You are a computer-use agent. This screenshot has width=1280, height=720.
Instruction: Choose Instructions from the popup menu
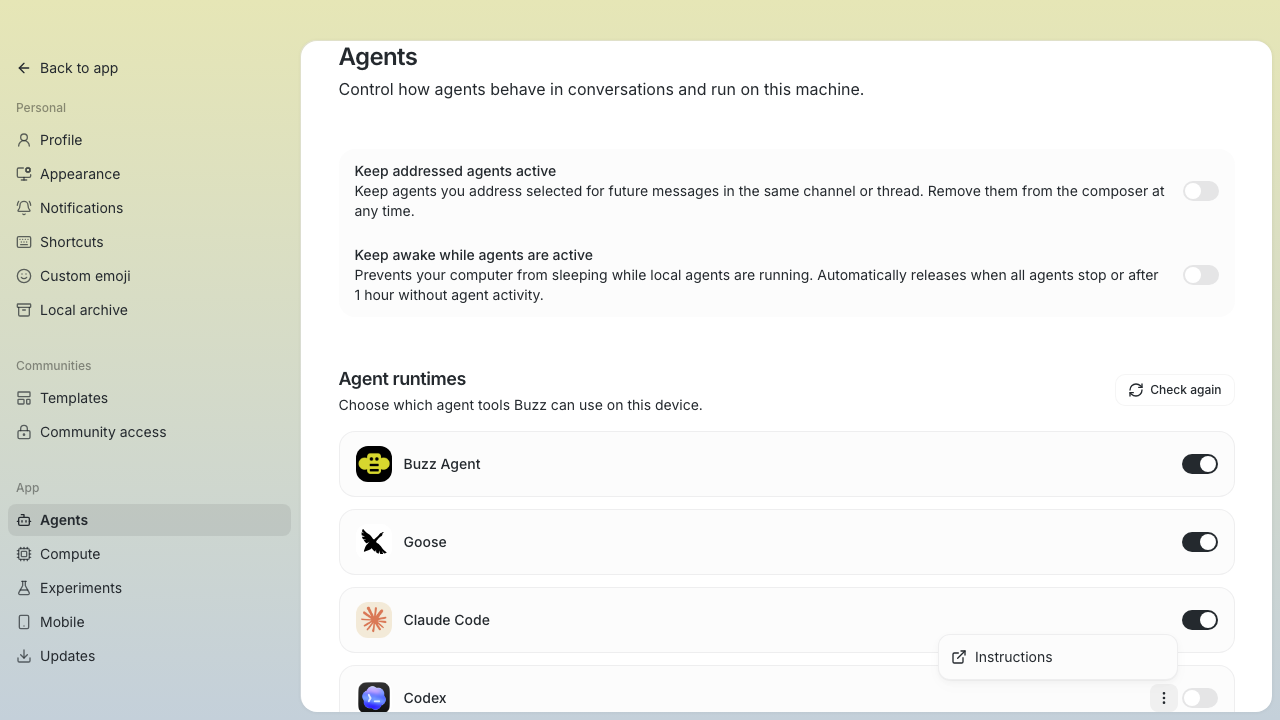tap(1057, 657)
